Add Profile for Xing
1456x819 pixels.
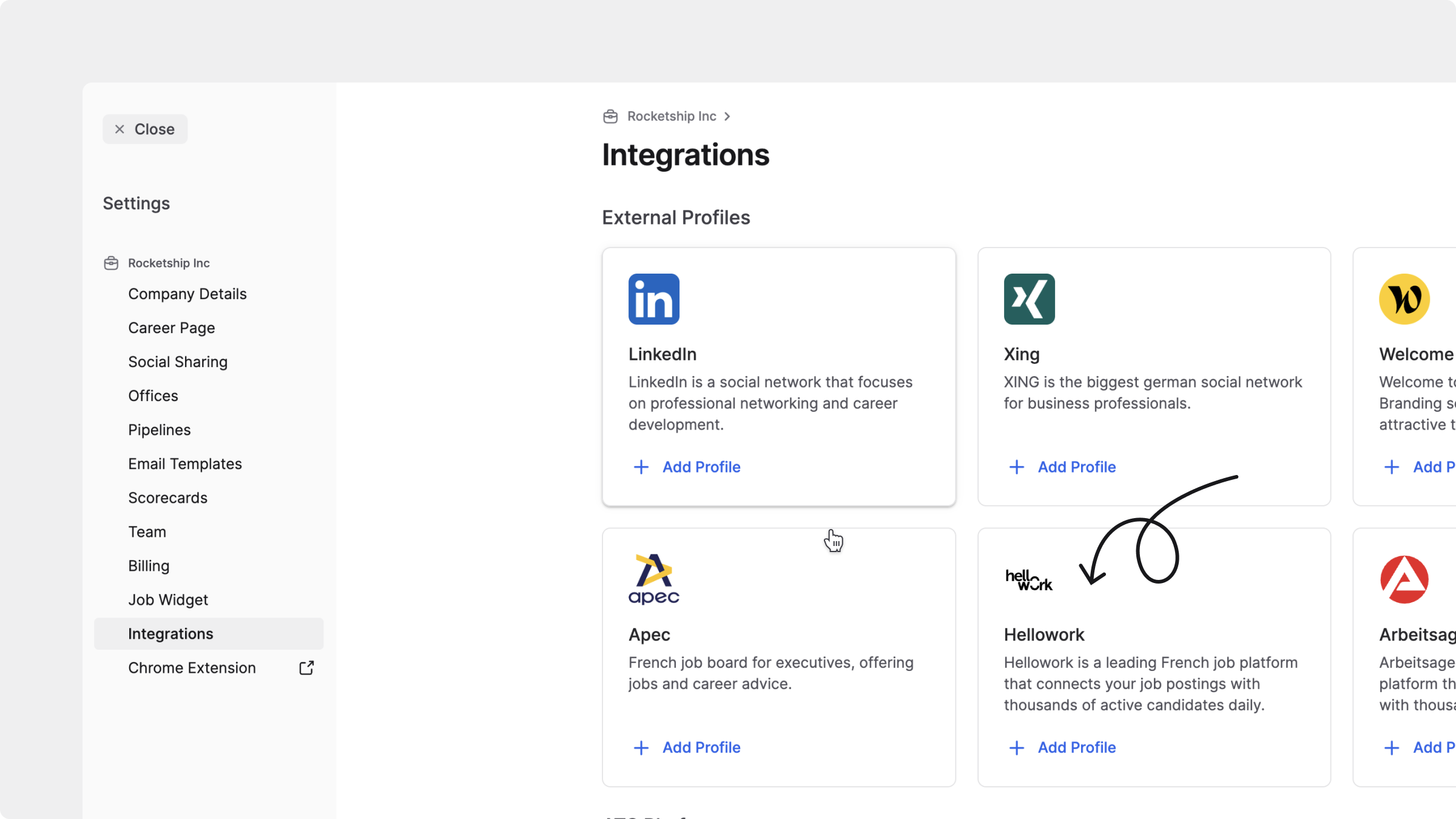[x=1076, y=467]
